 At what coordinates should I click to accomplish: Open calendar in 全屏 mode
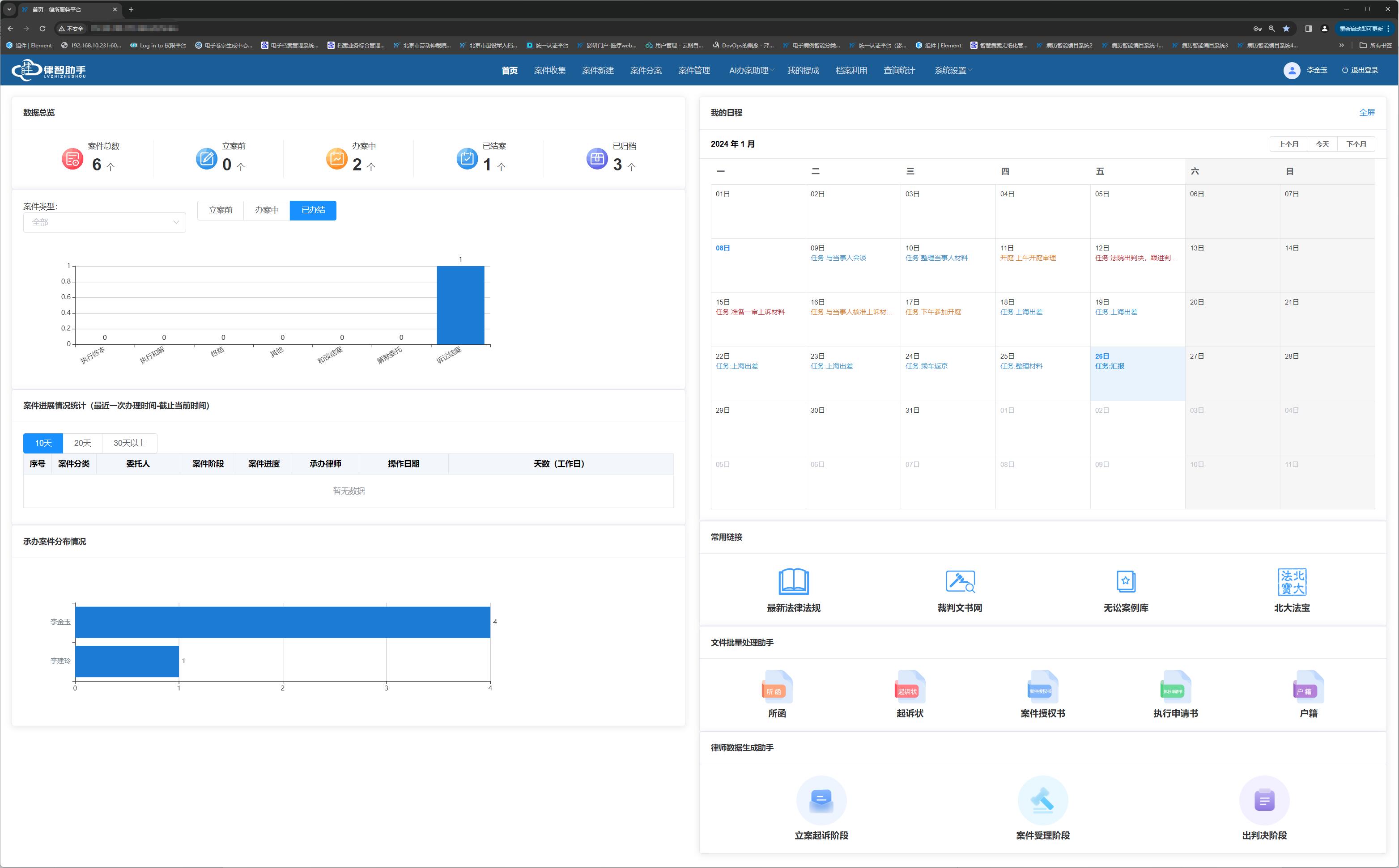coord(1367,113)
